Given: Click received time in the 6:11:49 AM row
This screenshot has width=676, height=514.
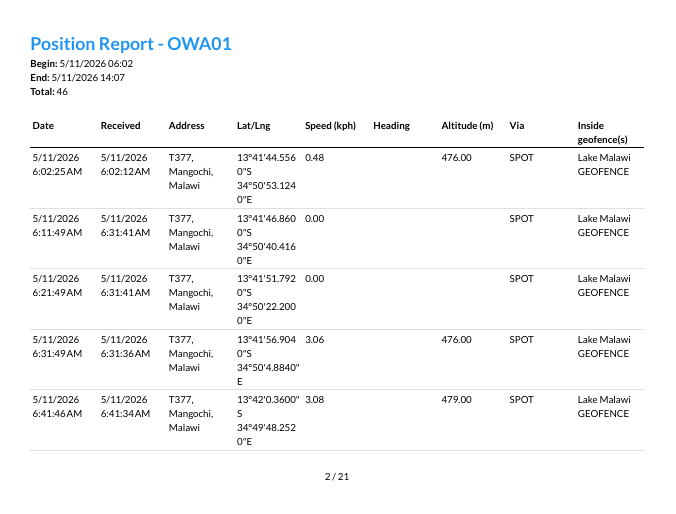Looking at the screenshot, I should pyautogui.click(x=125, y=226).
